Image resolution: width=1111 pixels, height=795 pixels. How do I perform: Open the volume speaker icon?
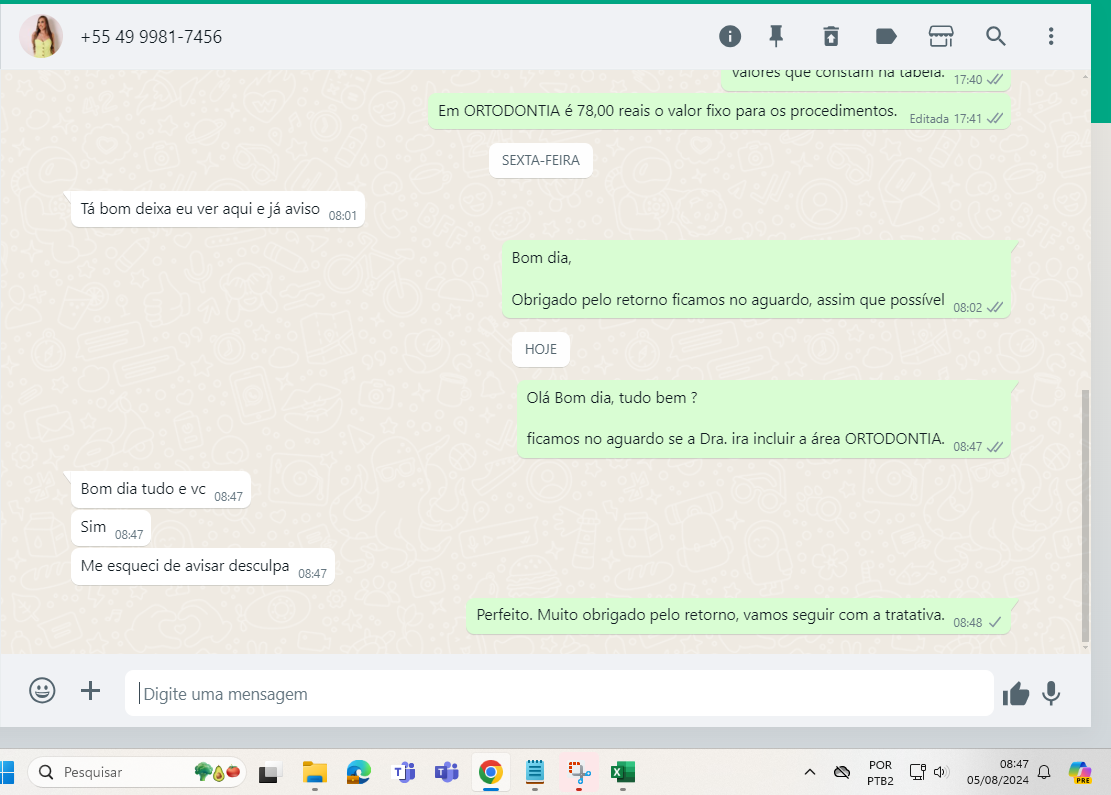tap(941, 772)
